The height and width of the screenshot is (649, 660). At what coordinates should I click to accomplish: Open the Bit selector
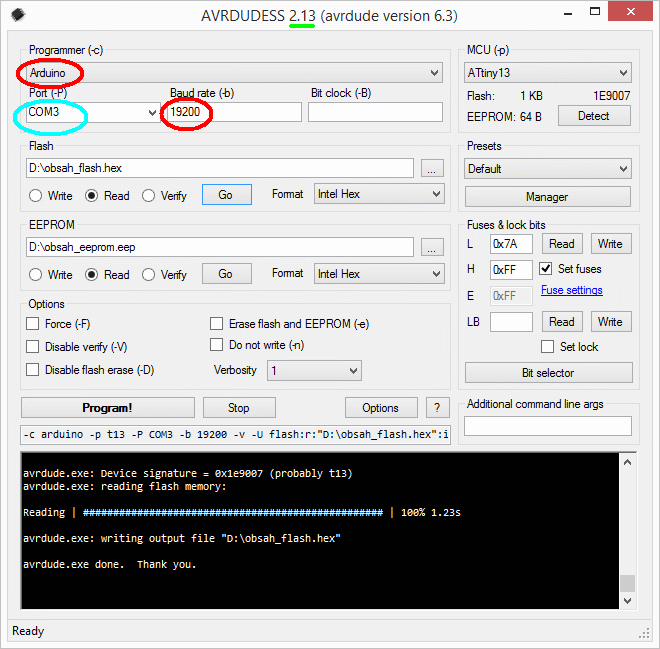click(x=548, y=373)
